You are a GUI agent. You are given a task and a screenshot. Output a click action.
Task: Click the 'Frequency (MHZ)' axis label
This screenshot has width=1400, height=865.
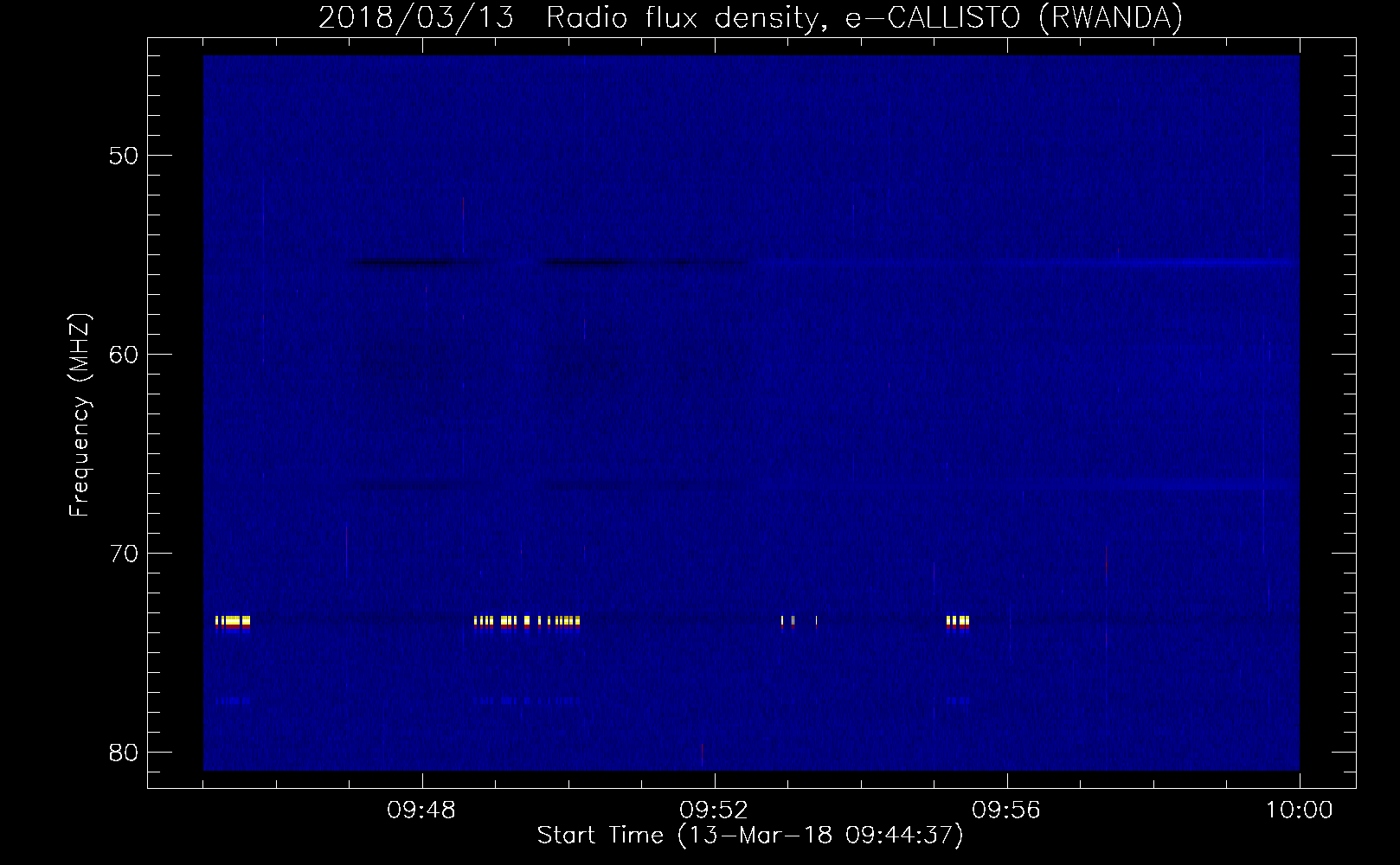point(80,415)
